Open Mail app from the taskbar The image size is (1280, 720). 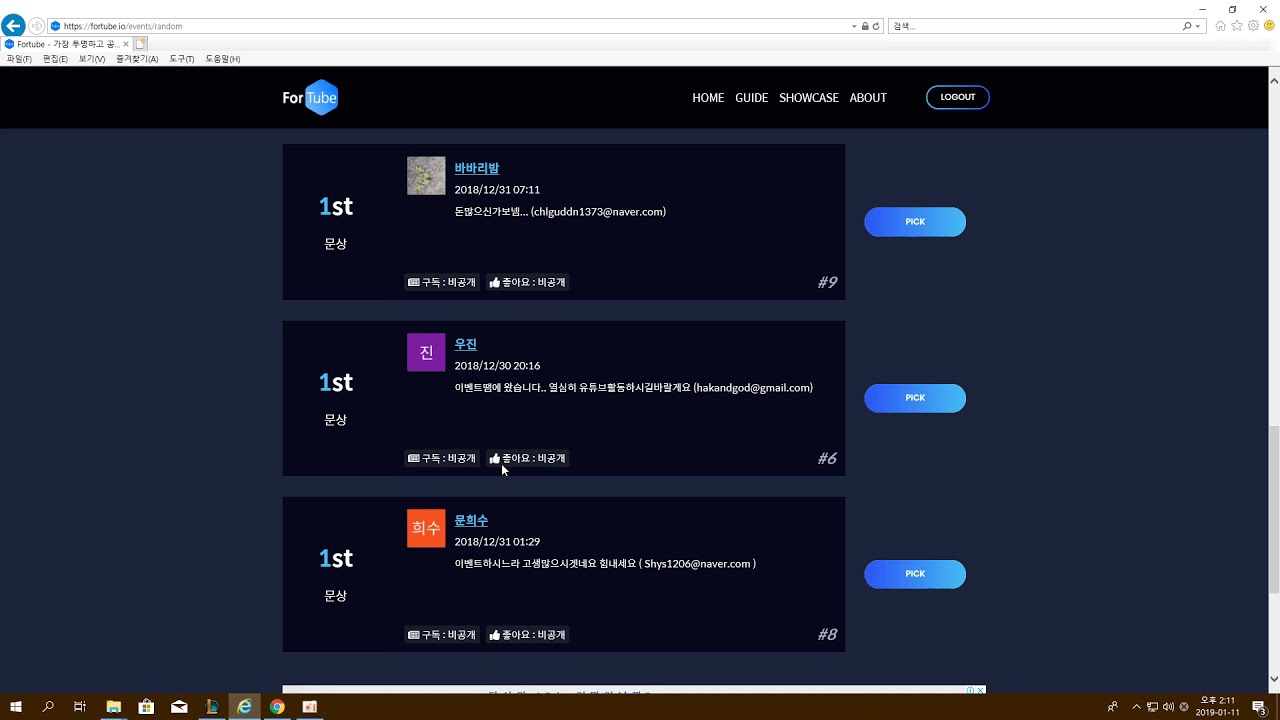(x=179, y=707)
